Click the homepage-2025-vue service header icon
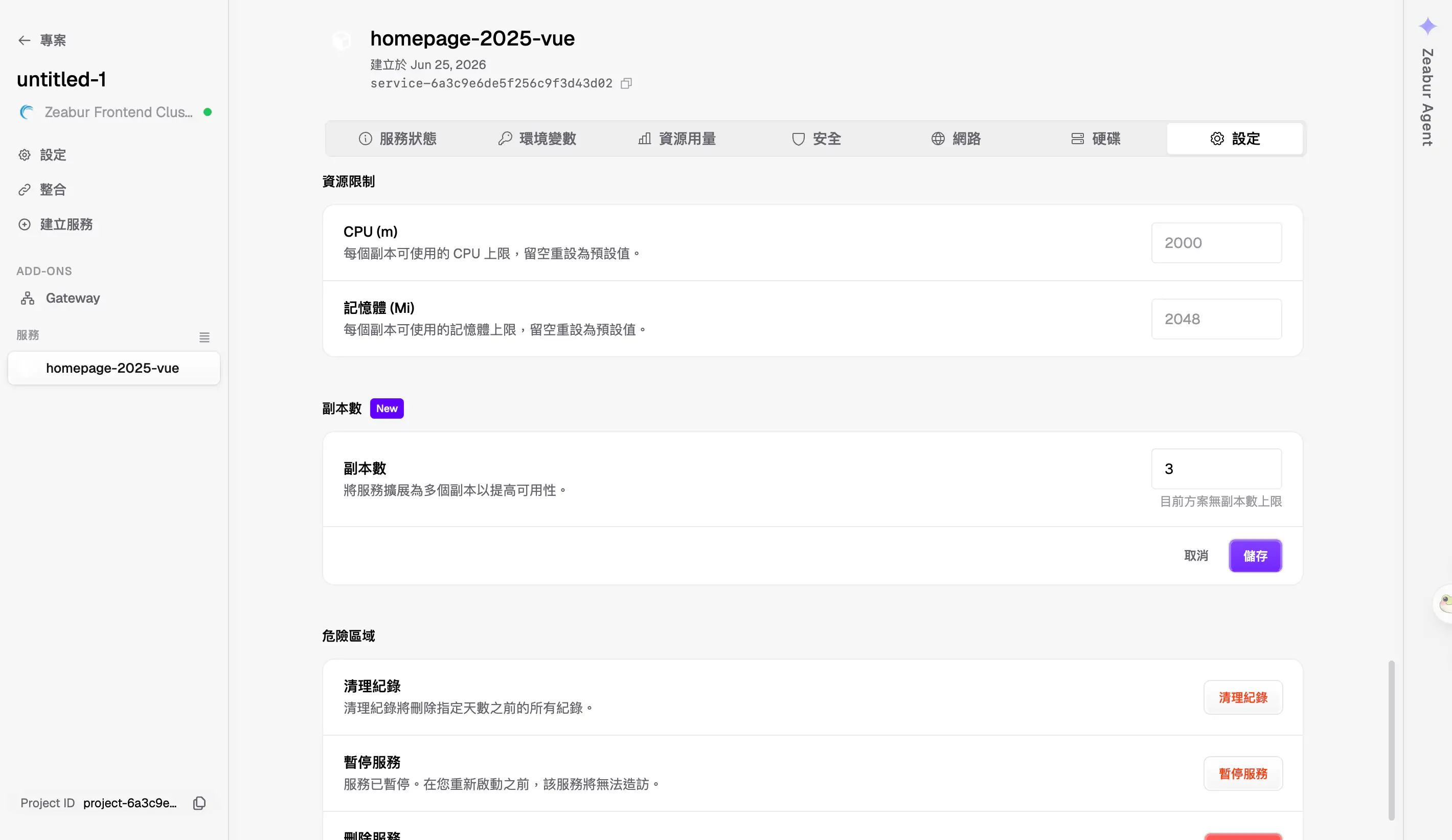This screenshot has height=840, width=1452. coord(341,40)
